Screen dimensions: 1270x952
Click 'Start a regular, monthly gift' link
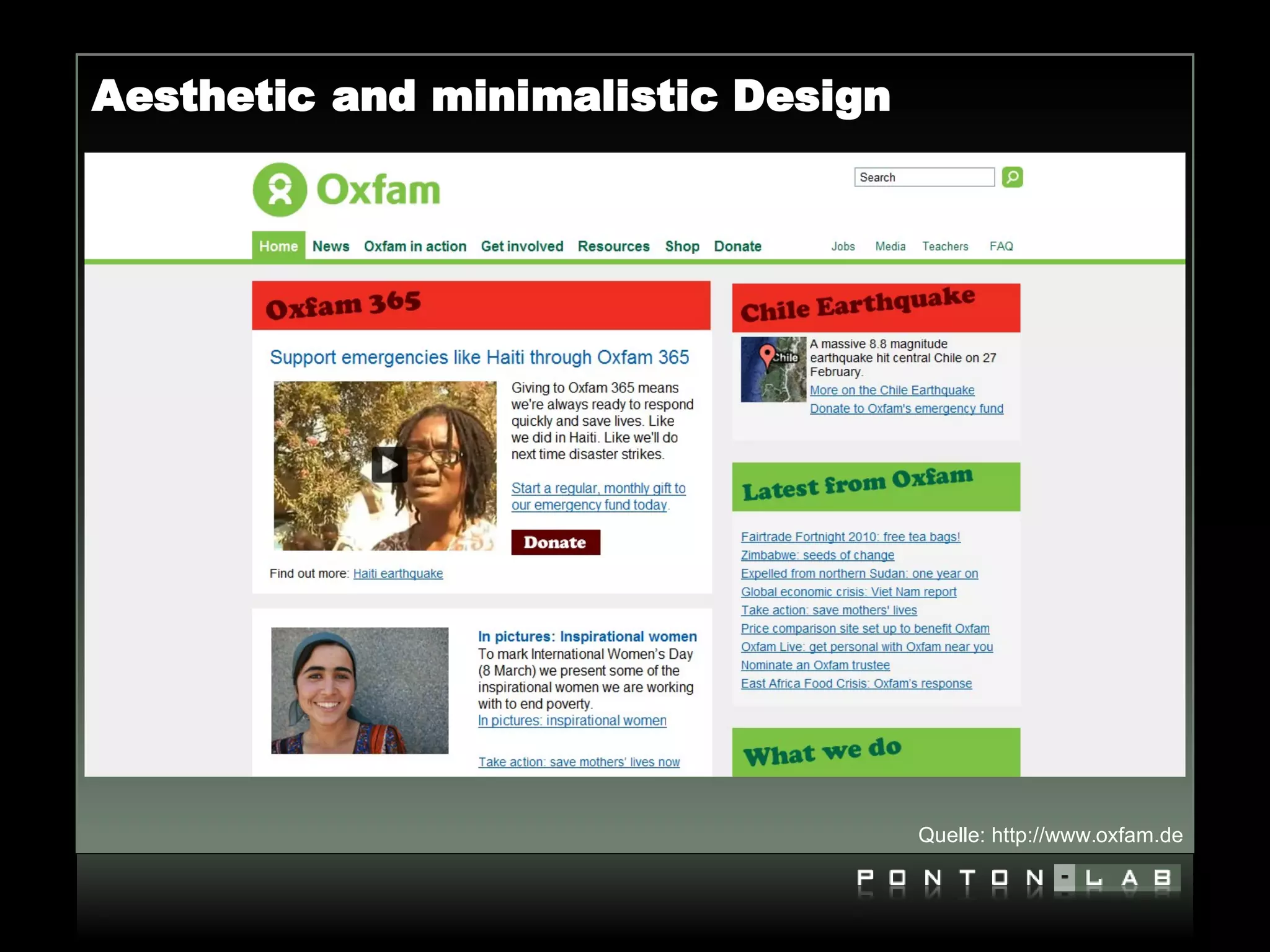[x=598, y=496]
